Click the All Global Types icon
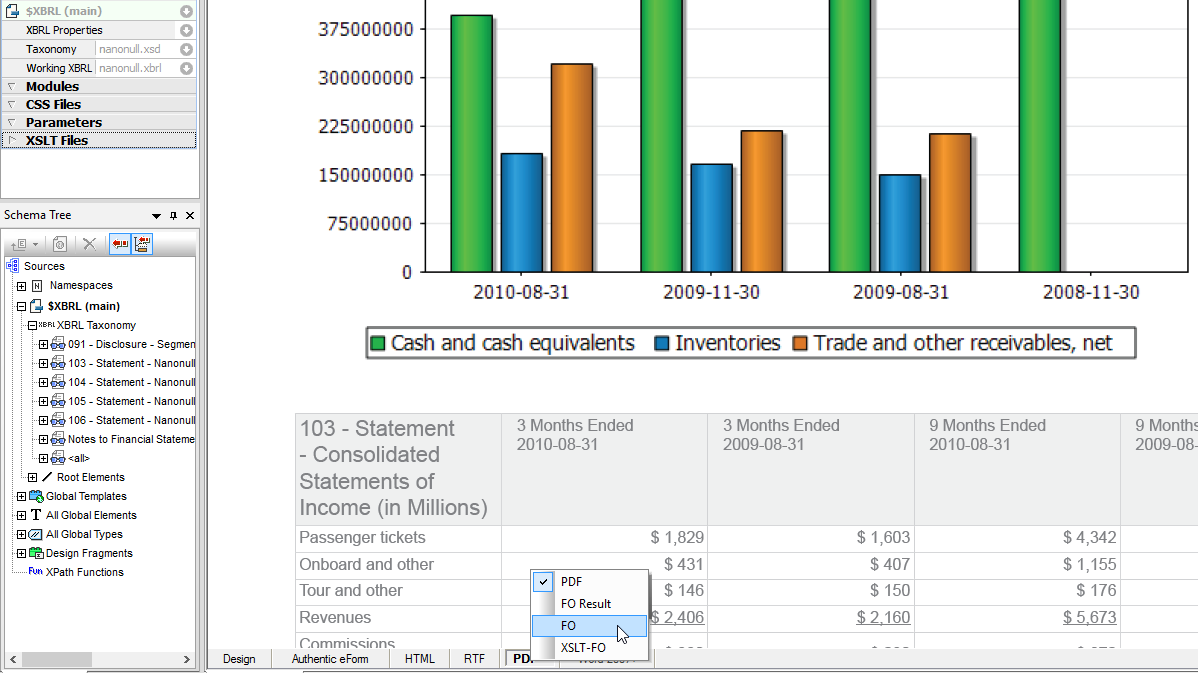This screenshot has width=1198, height=673. pos(36,534)
